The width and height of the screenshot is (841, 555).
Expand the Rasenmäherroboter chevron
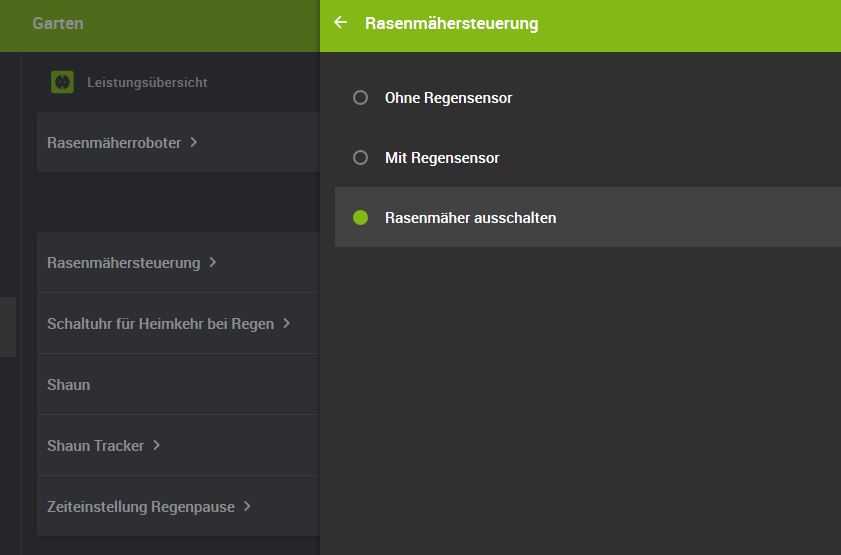coord(194,142)
